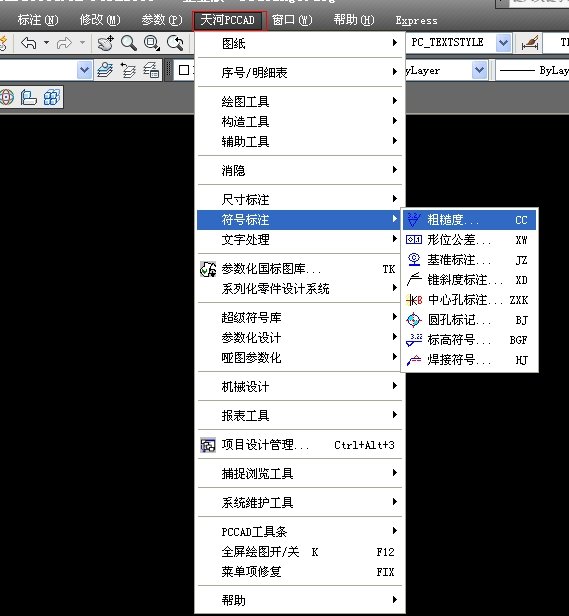Open the 标注(N) menu
569x616 pixels.
tap(38, 20)
